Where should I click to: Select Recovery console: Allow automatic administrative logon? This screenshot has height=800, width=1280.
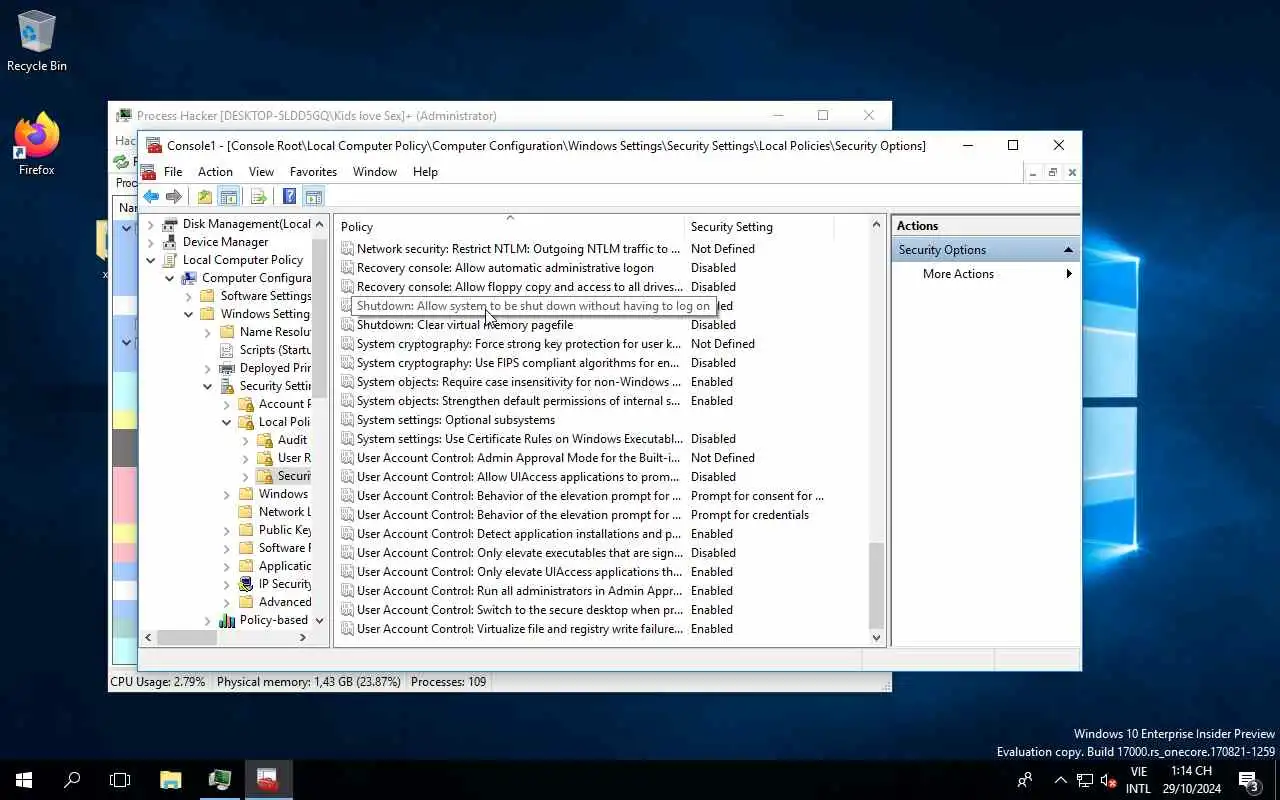(505, 268)
